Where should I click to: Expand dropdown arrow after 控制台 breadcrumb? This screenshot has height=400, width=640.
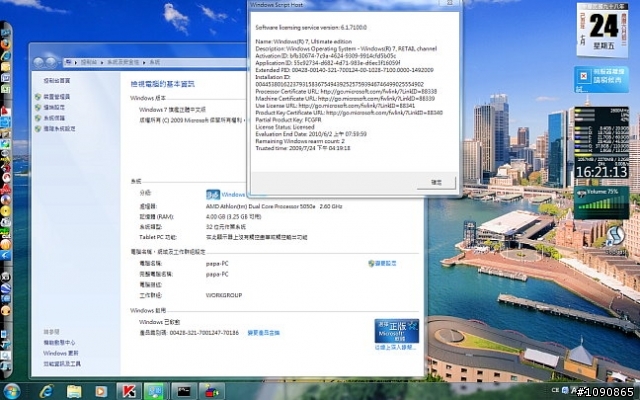coord(102,62)
